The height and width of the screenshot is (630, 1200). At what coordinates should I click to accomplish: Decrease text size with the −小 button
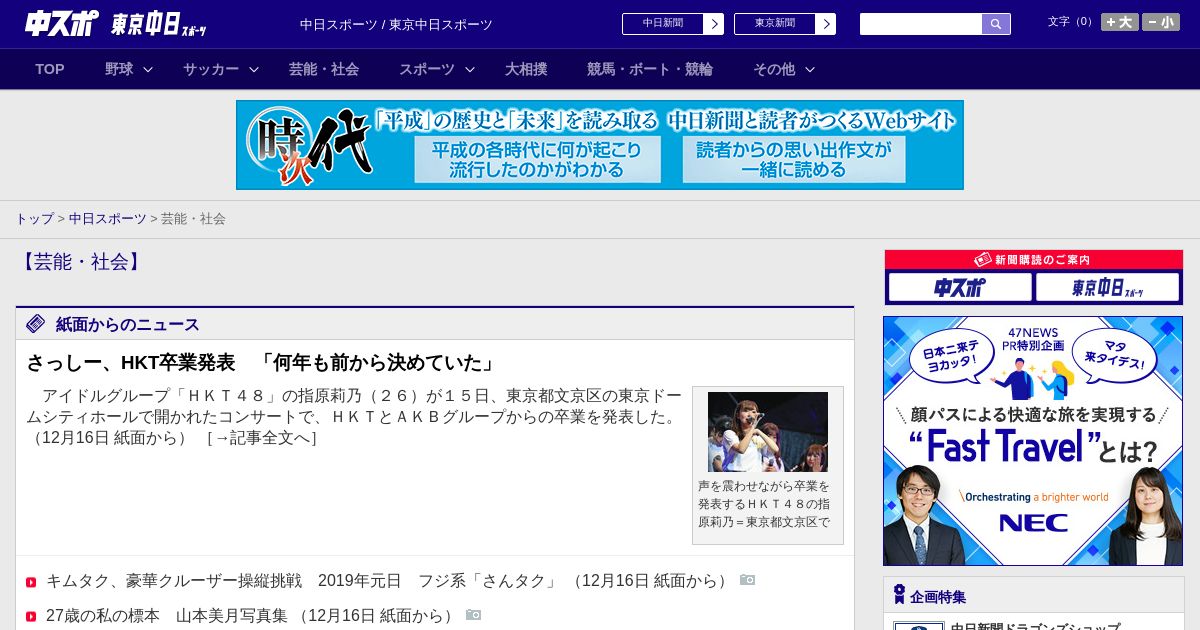pos(1161,22)
